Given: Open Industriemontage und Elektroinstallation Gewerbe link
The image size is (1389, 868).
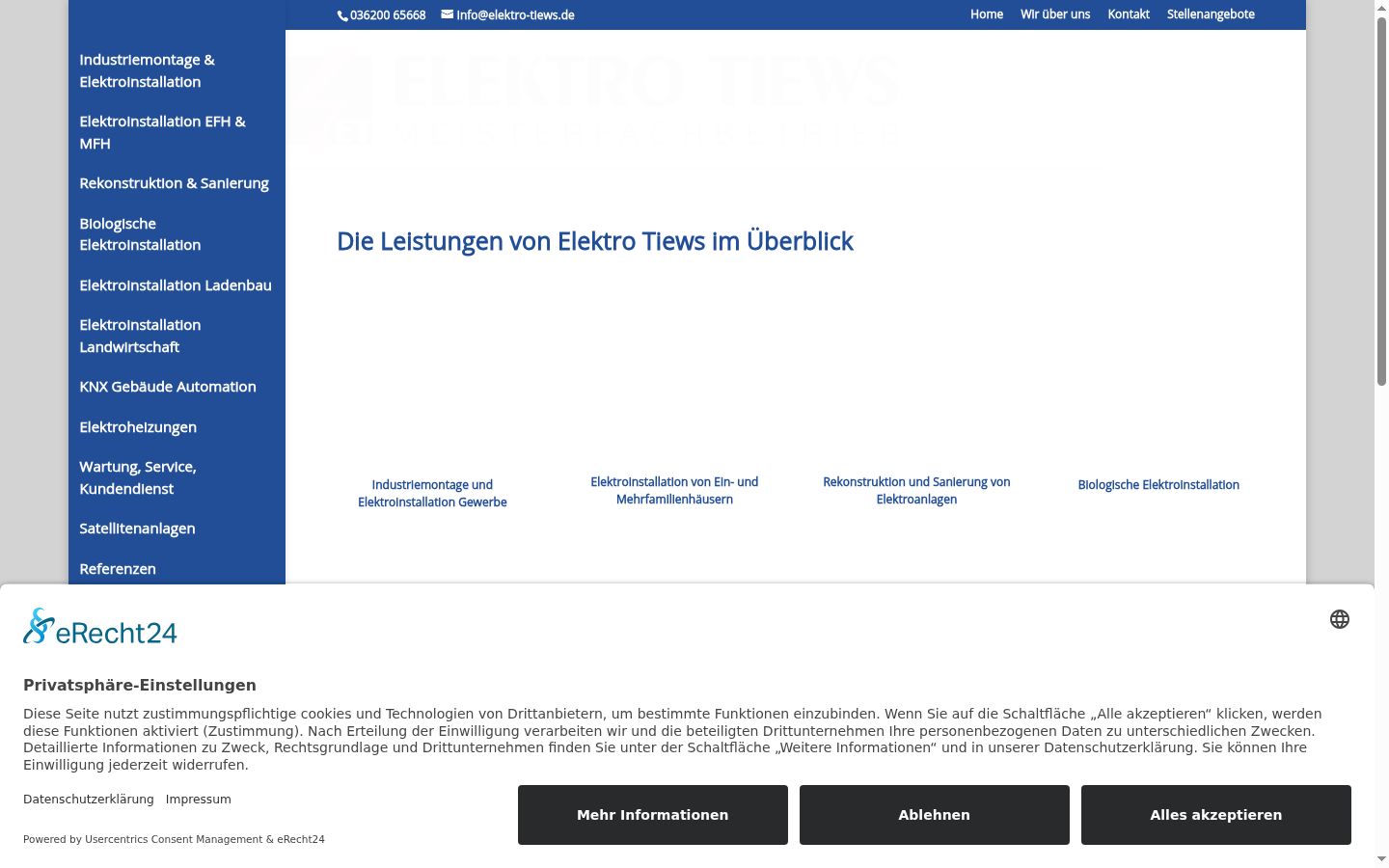Looking at the screenshot, I should tap(432, 494).
